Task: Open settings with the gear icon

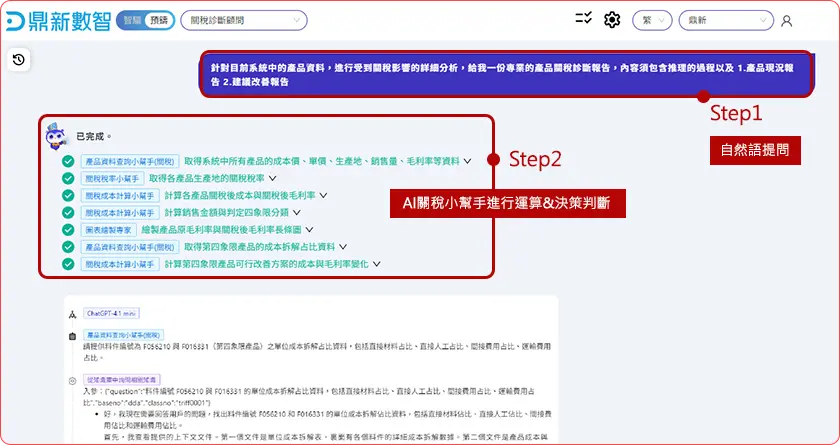Action: 612,20
